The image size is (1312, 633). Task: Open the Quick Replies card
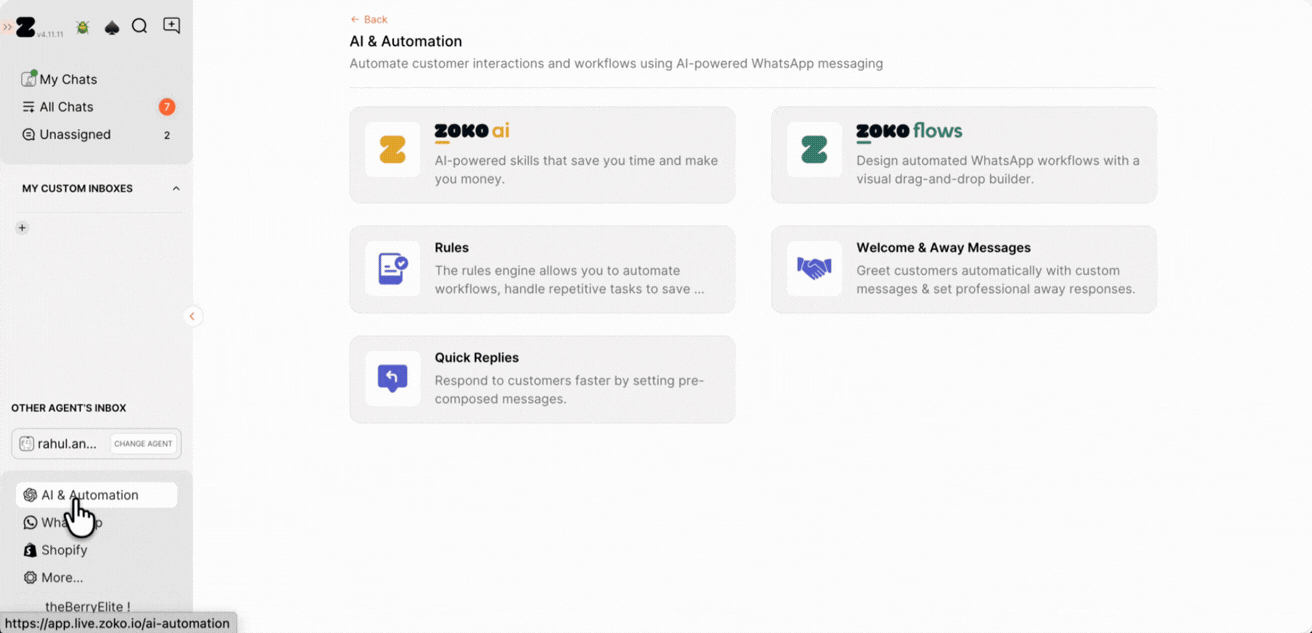coord(542,379)
